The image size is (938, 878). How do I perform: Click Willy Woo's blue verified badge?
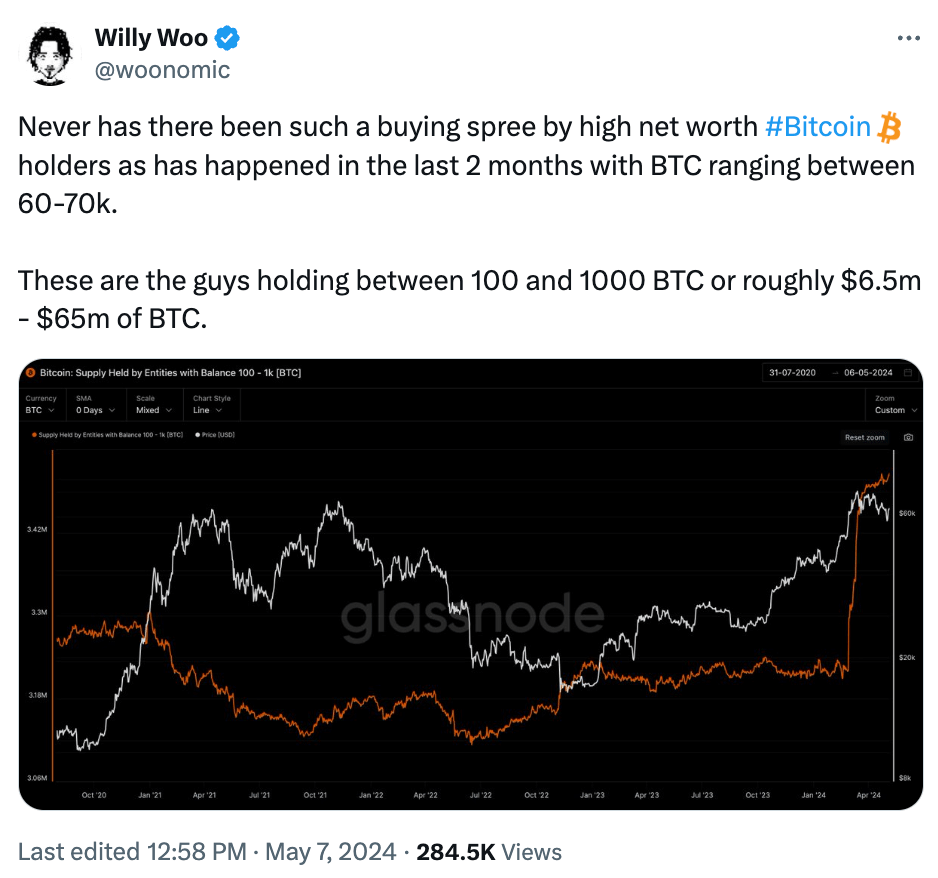(x=229, y=37)
